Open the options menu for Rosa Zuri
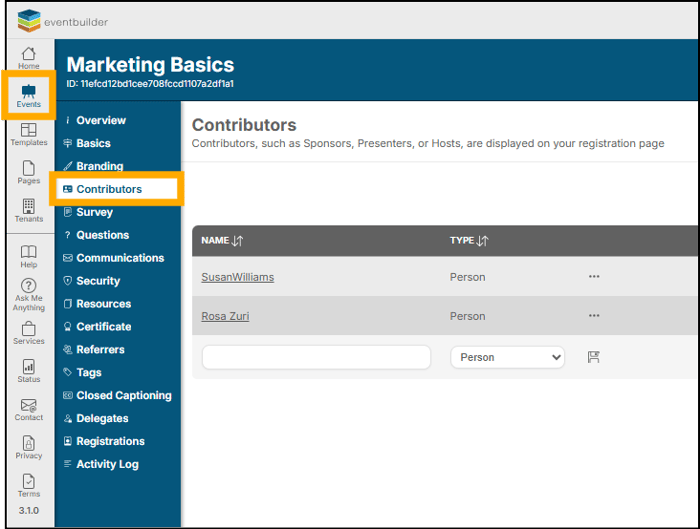Image resolution: width=700 pixels, height=529 pixels. tap(594, 316)
